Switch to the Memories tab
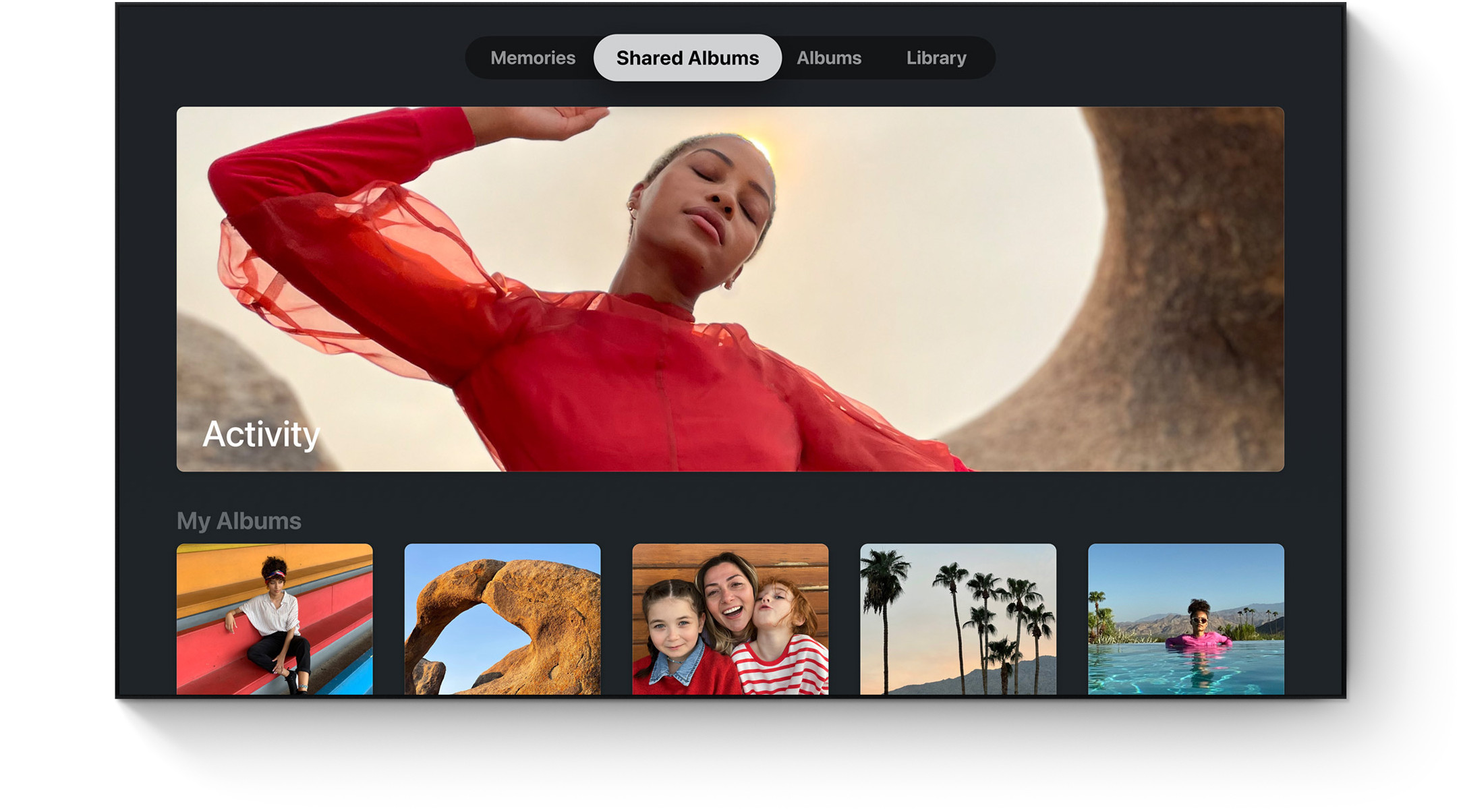 coord(532,58)
